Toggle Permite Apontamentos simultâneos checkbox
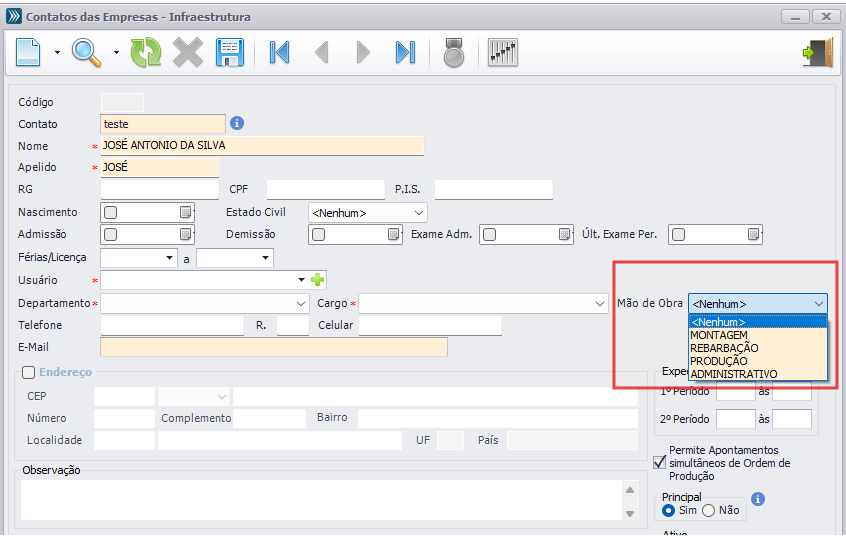Image resolution: width=846 pixels, height=536 pixels. (x=659, y=462)
